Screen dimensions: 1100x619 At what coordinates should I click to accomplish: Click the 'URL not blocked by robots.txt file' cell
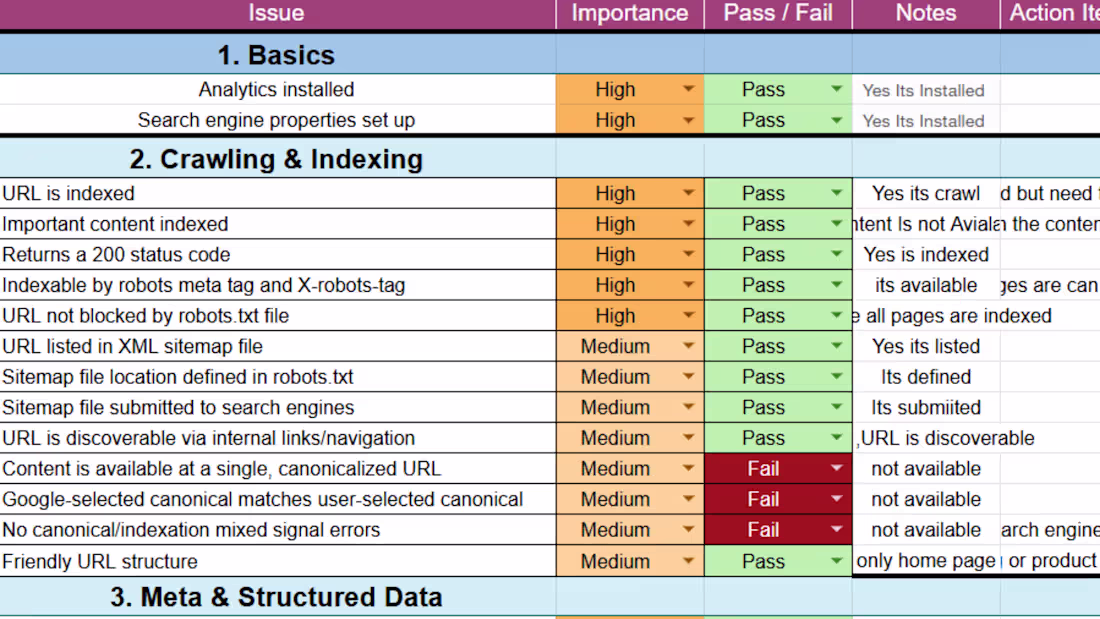click(276, 316)
